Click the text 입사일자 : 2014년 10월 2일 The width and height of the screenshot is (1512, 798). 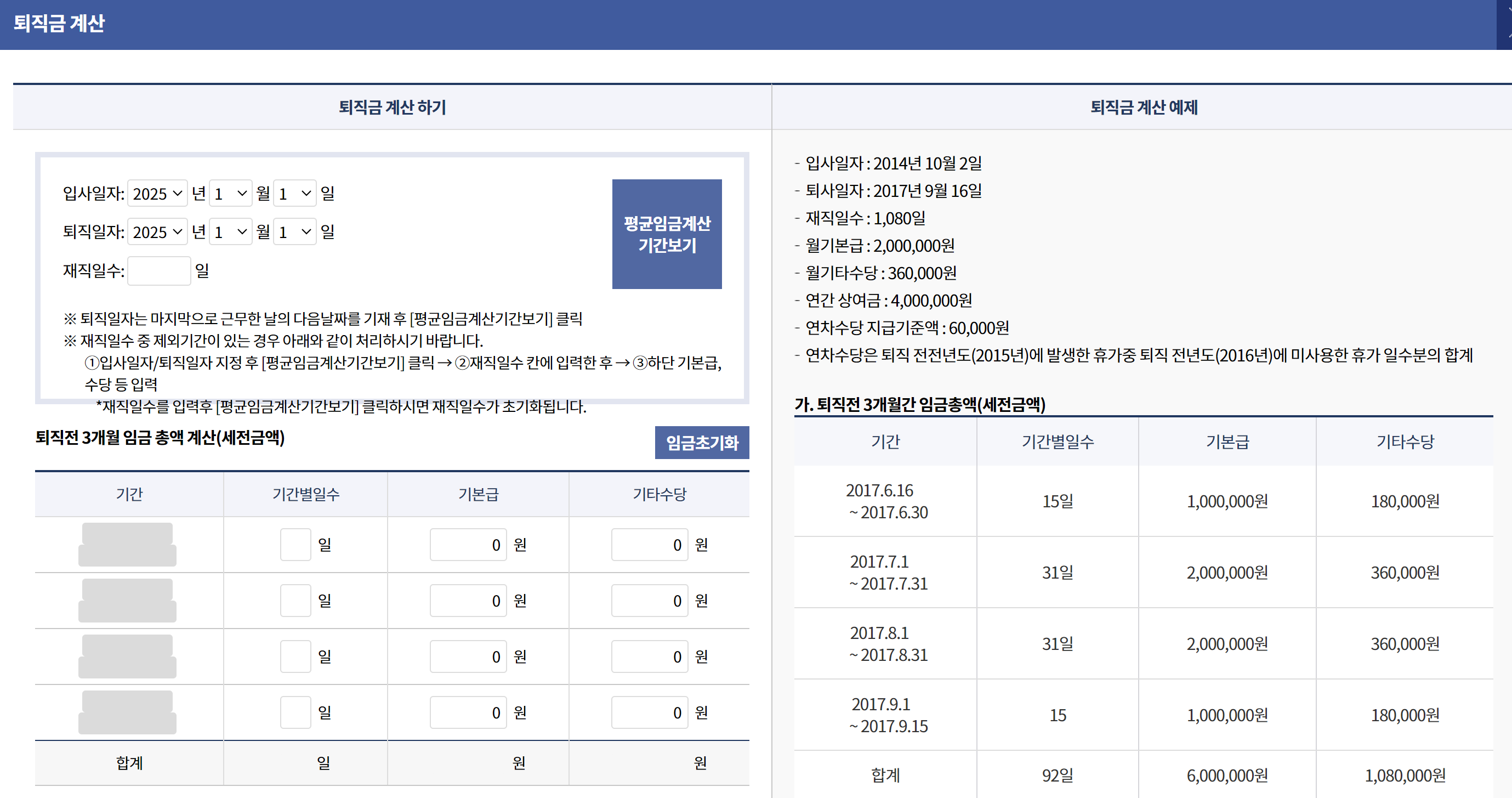[x=894, y=163]
